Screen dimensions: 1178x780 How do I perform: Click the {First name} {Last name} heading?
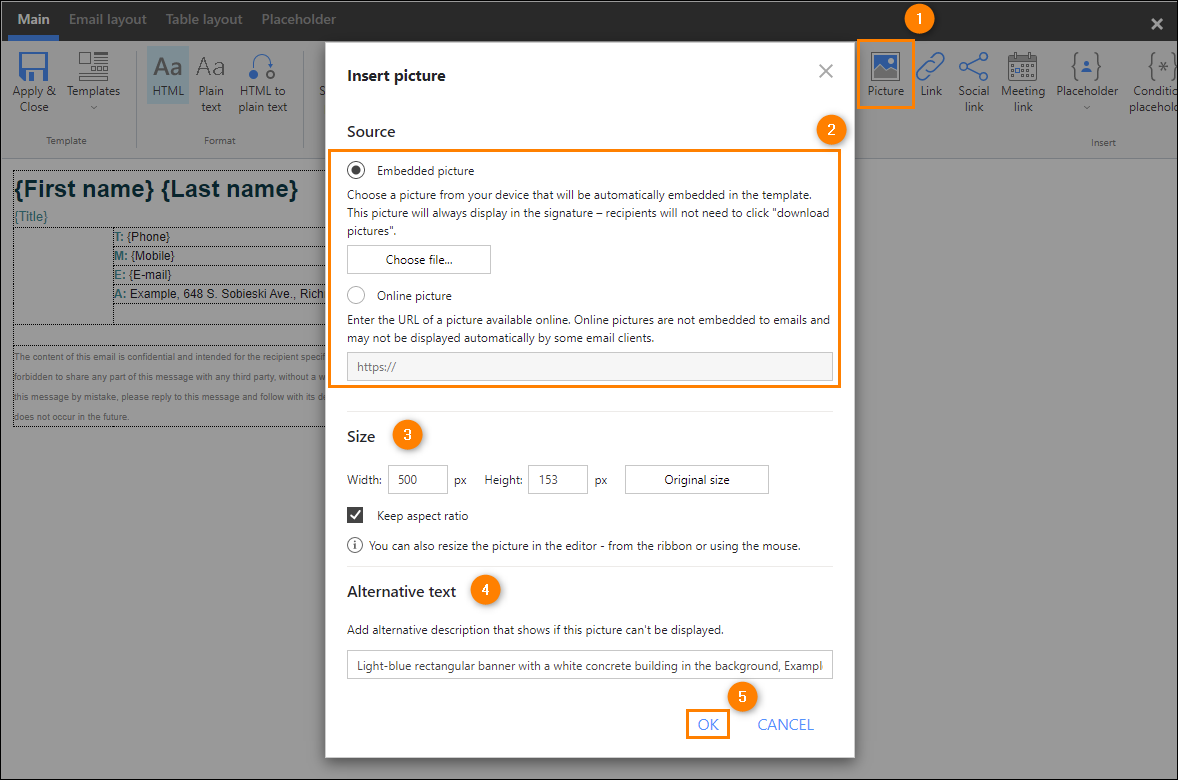(x=156, y=189)
